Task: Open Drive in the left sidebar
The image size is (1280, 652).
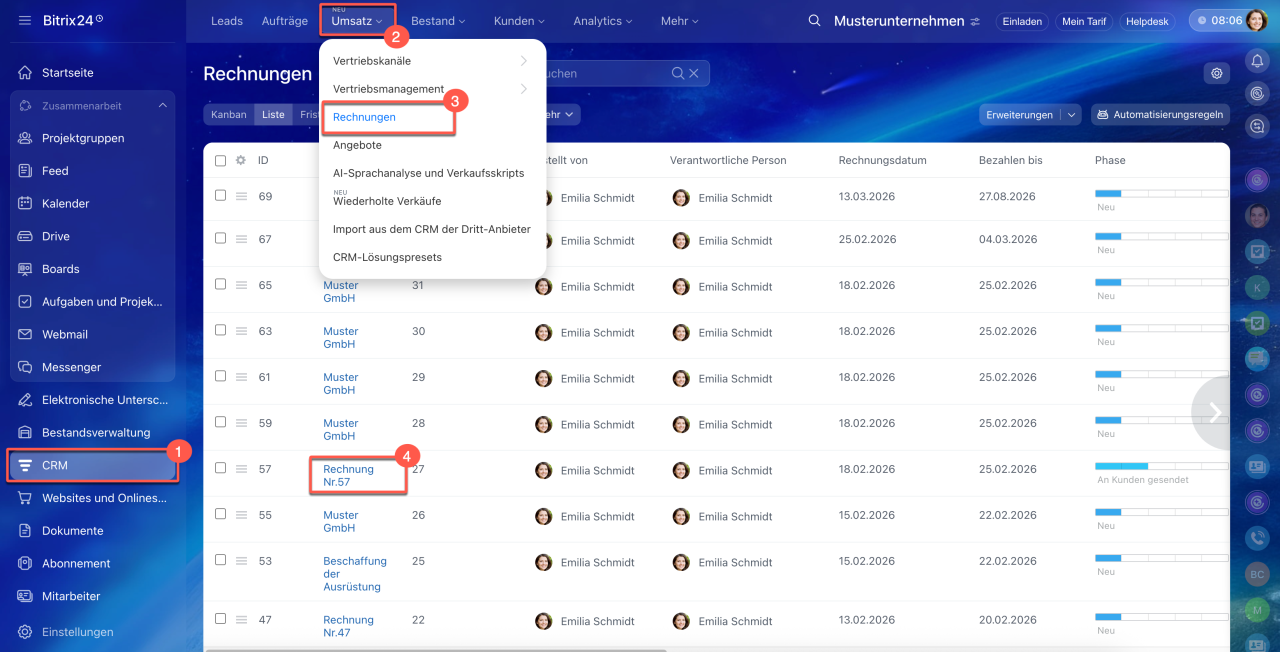Action: coord(56,236)
